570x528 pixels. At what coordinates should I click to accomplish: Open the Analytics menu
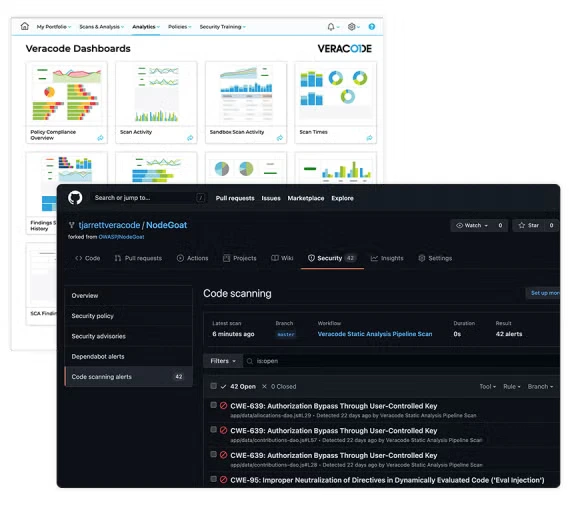click(x=146, y=27)
